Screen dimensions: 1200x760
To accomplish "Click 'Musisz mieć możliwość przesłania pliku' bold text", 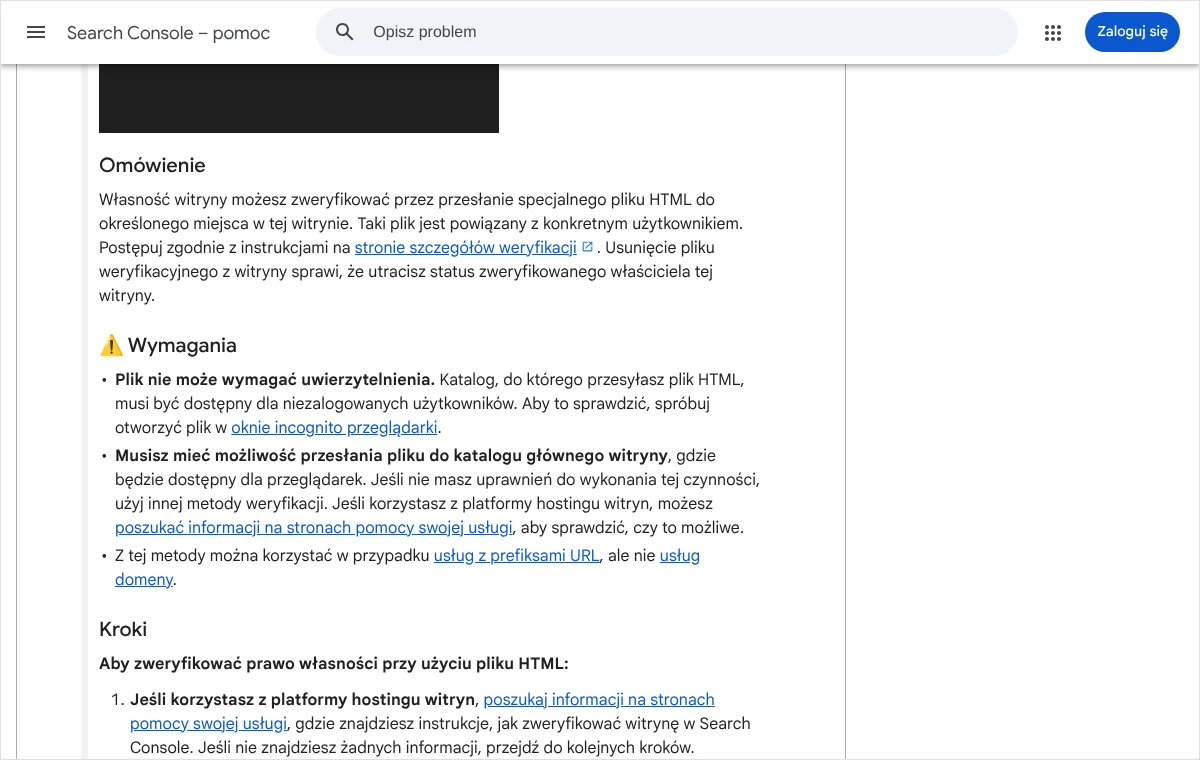I will click(391, 455).
